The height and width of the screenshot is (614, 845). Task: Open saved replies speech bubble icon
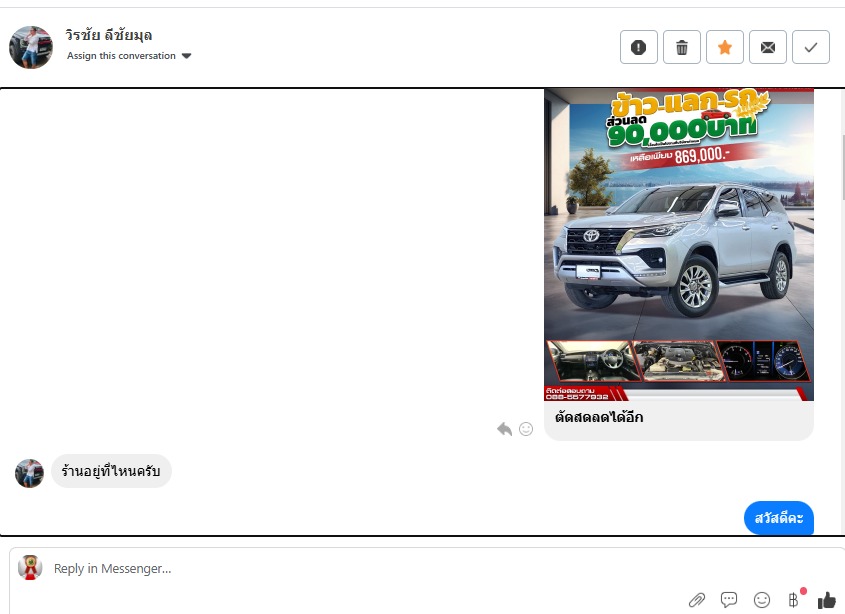click(729, 599)
